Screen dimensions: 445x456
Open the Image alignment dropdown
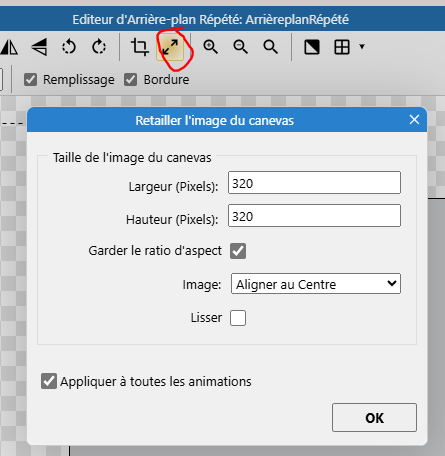coord(316,284)
